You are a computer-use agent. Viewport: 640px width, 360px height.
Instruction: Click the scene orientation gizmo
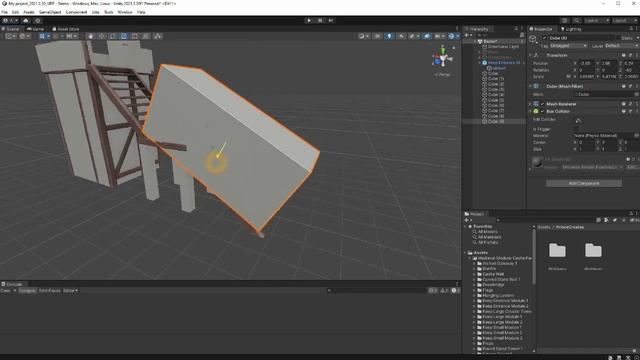442,58
